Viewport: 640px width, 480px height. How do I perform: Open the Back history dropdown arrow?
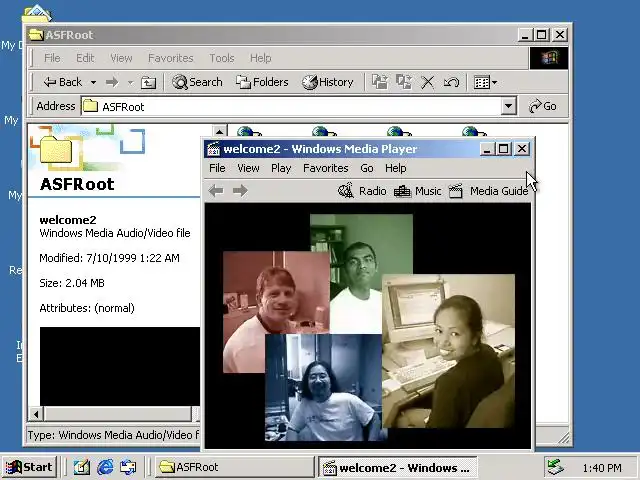coord(93,82)
